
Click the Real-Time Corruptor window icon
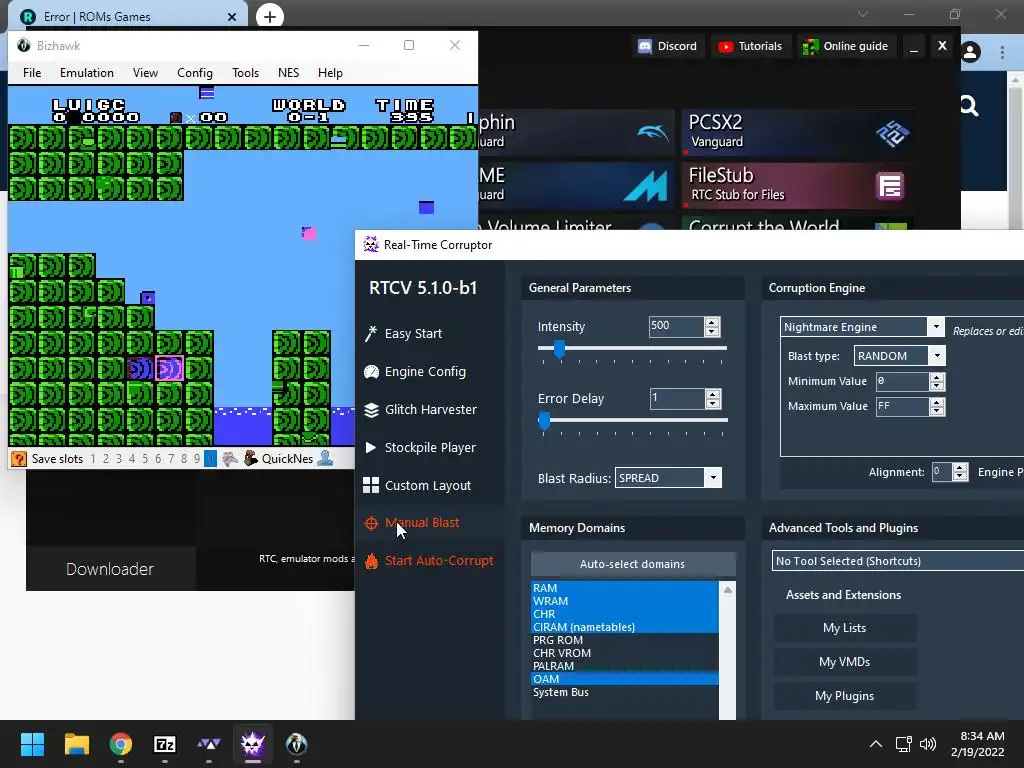(371, 244)
